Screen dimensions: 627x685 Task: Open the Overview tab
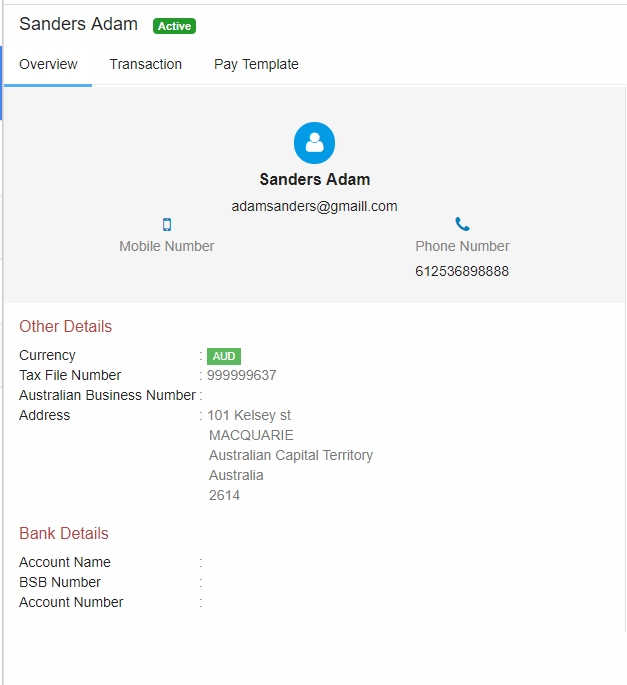[x=48, y=64]
